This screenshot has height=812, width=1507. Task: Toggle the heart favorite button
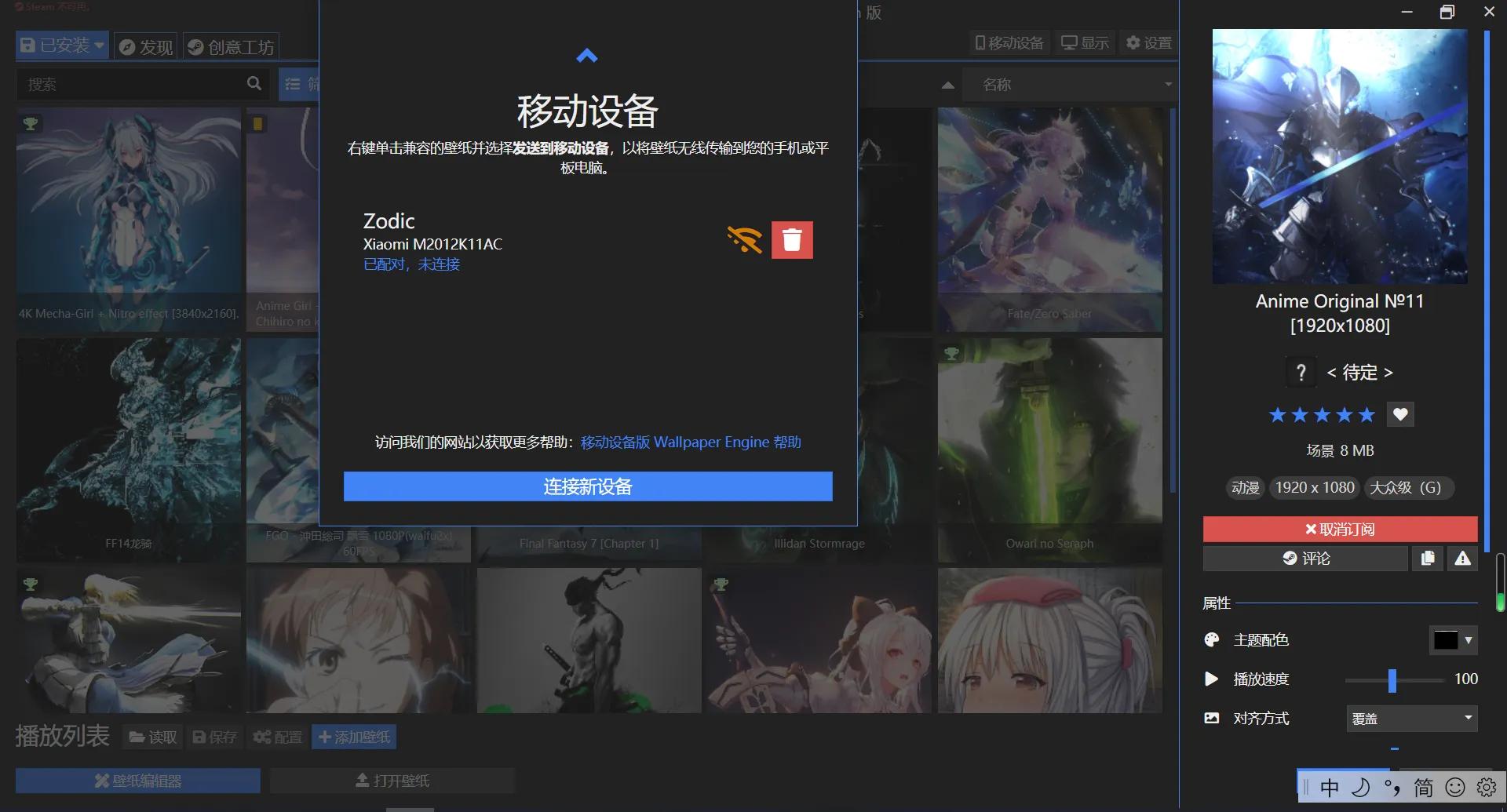pyautogui.click(x=1400, y=414)
